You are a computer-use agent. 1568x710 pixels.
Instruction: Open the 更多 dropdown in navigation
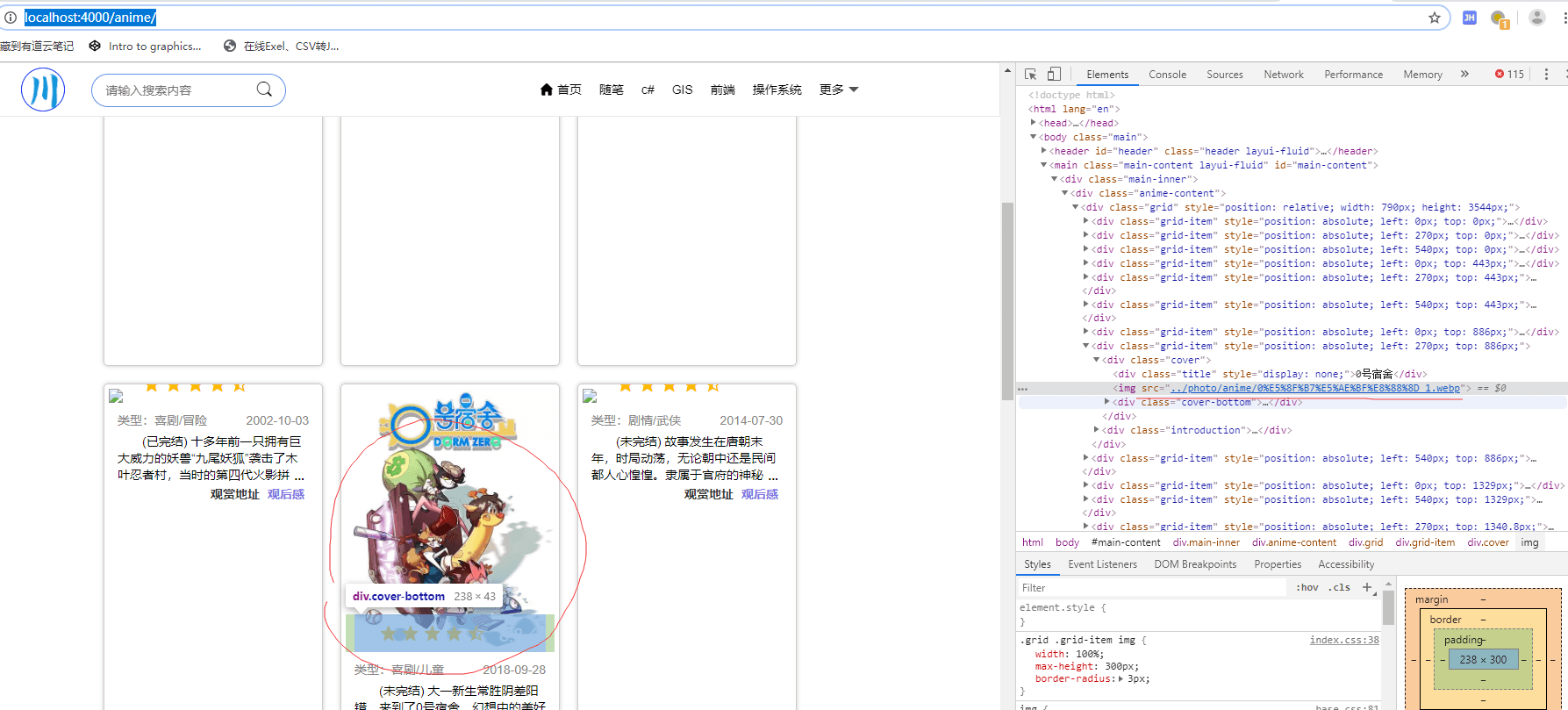pyautogui.click(x=838, y=90)
